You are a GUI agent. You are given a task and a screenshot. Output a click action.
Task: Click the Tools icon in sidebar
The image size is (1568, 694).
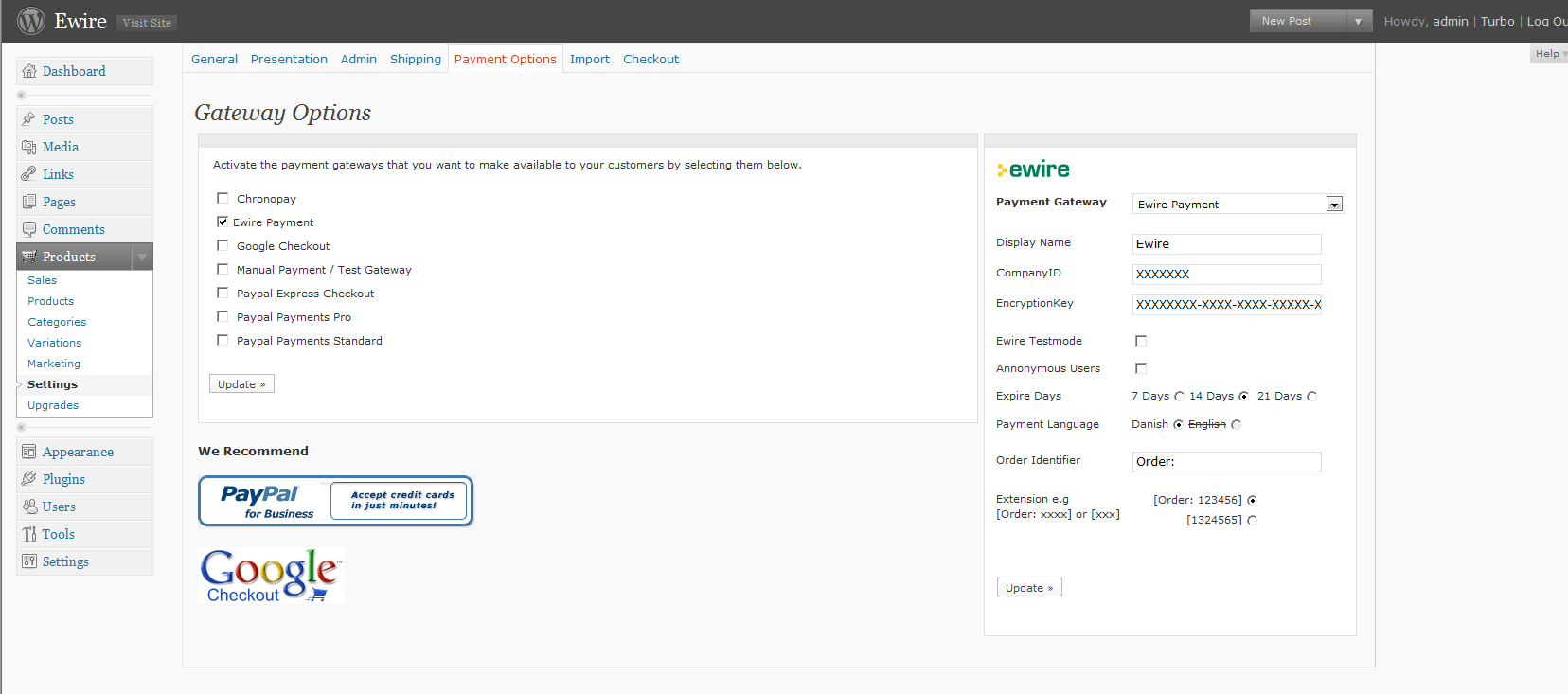[x=29, y=534]
